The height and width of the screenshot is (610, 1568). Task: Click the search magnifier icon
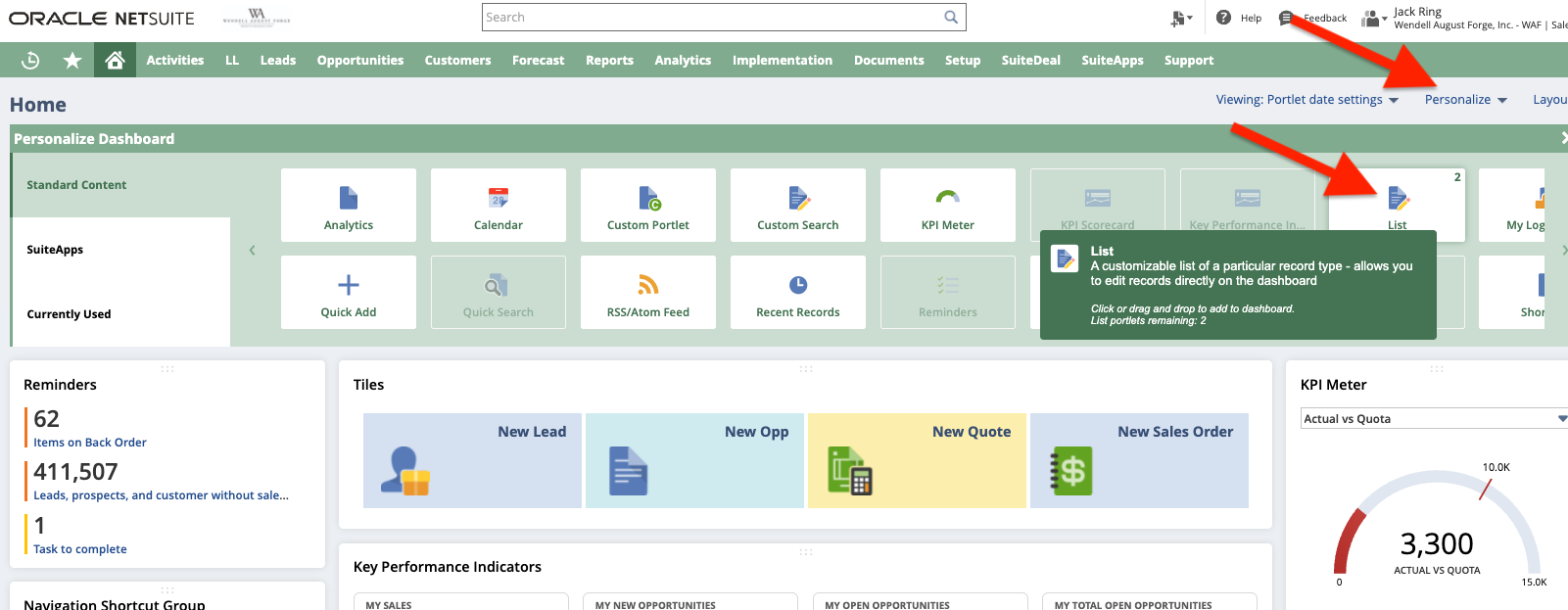(950, 17)
